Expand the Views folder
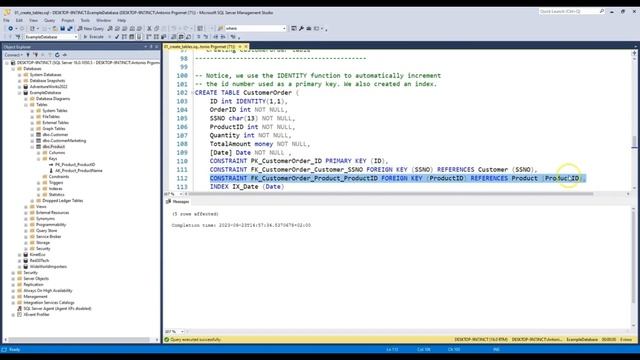640x360 pixels. click(26, 207)
